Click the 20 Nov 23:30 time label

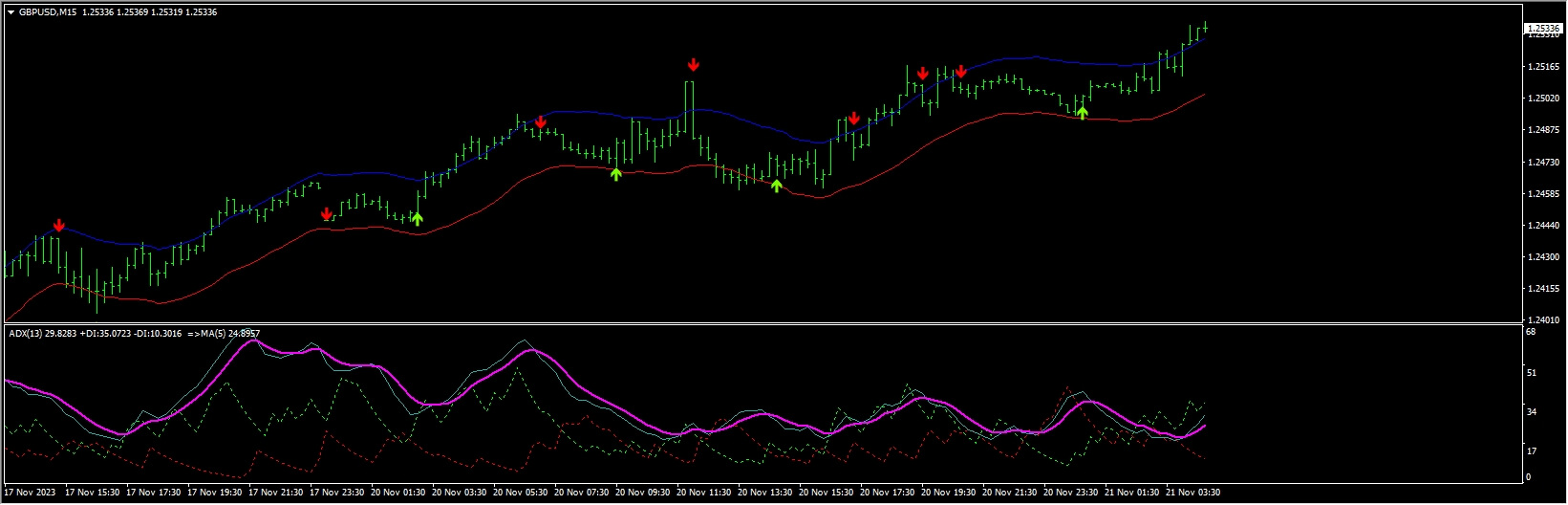point(1070,493)
